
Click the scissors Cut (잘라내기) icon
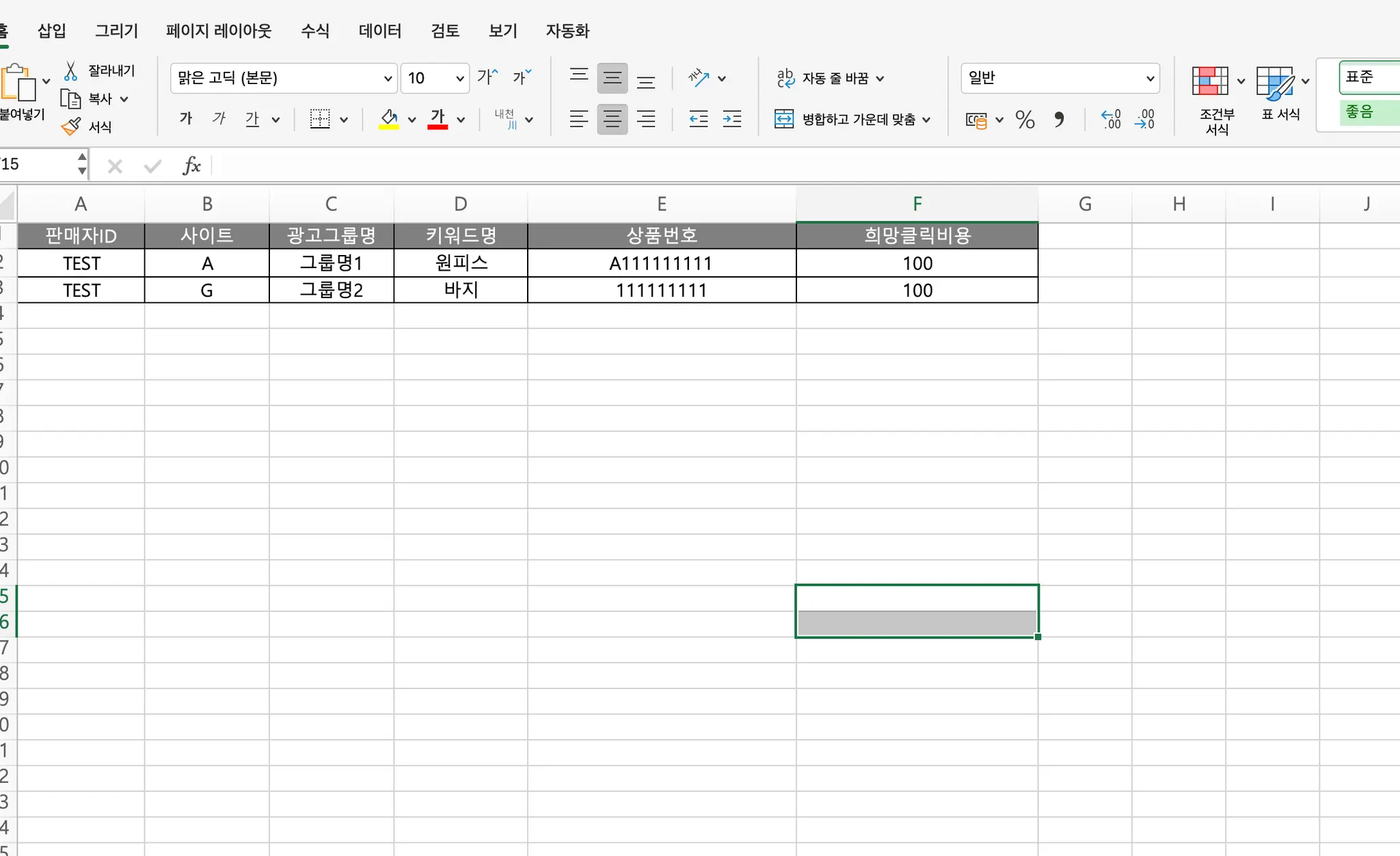[70, 71]
